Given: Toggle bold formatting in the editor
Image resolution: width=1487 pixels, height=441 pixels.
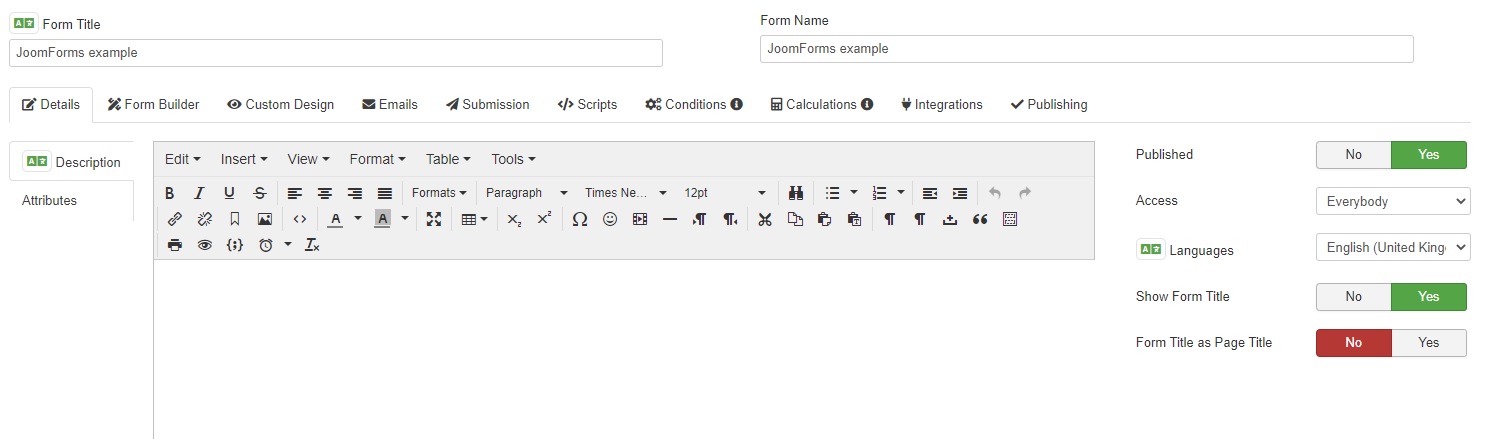Looking at the screenshot, I should pyautogui.click(x=170, y=193).
